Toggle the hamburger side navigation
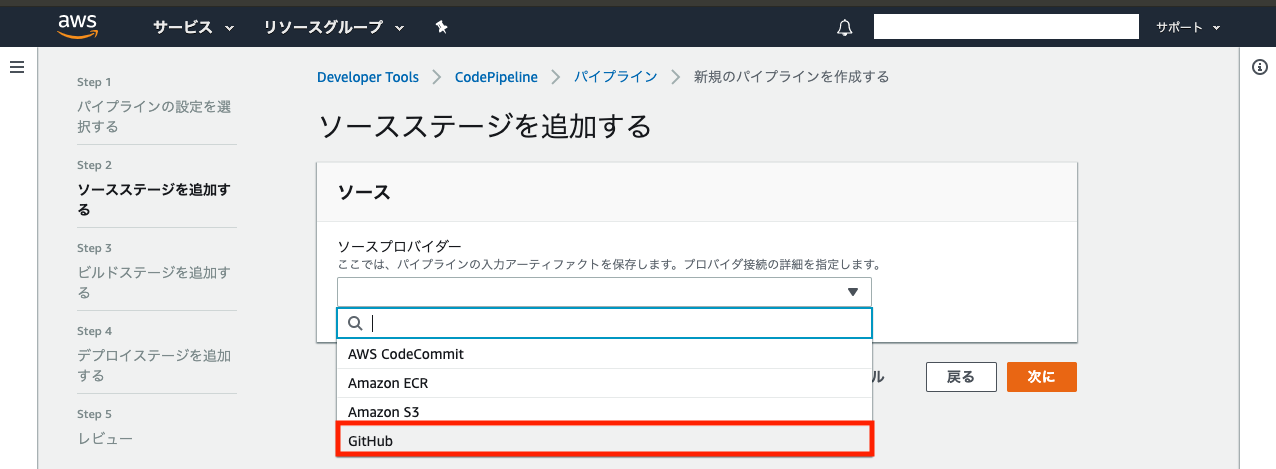 [17, 66]
